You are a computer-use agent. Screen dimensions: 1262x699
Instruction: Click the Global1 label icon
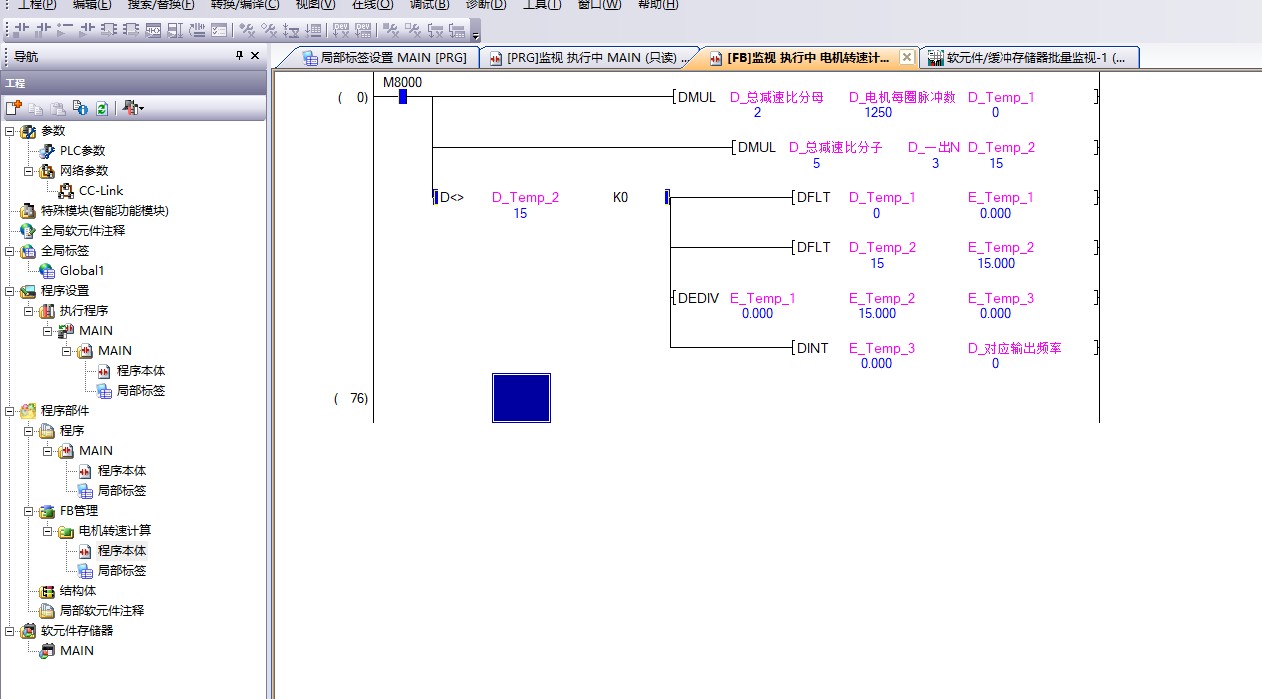pos(47,271)
